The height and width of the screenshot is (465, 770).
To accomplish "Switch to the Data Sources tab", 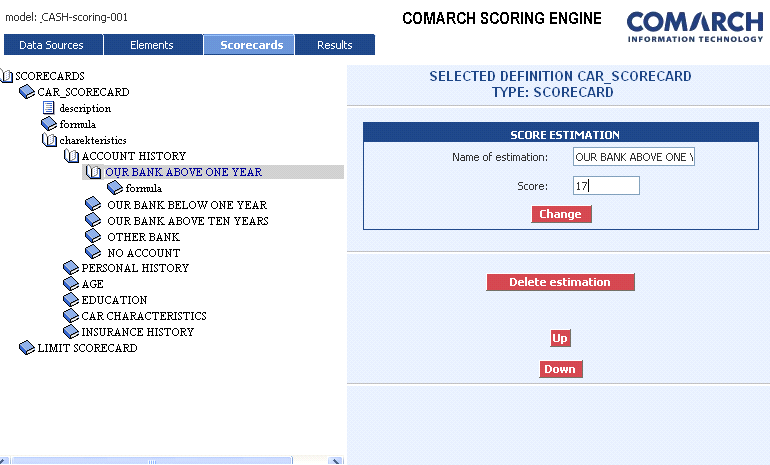I will point(51,45).
